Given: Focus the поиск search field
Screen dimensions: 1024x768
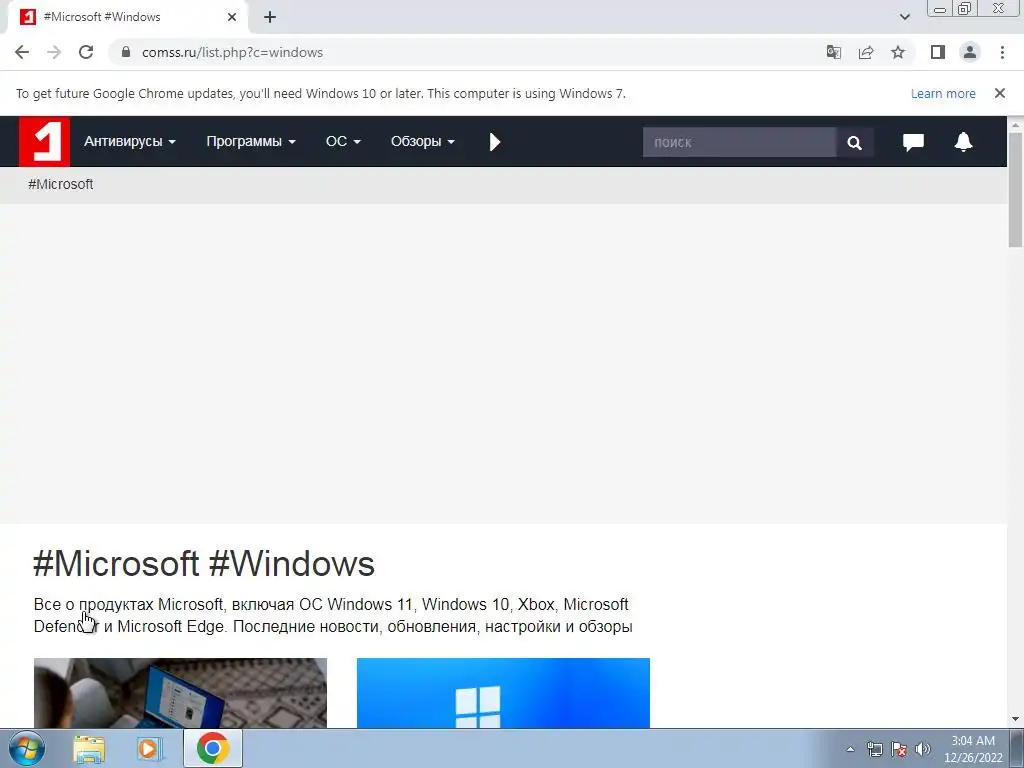Looking at the screenshot, I should 739,142.
